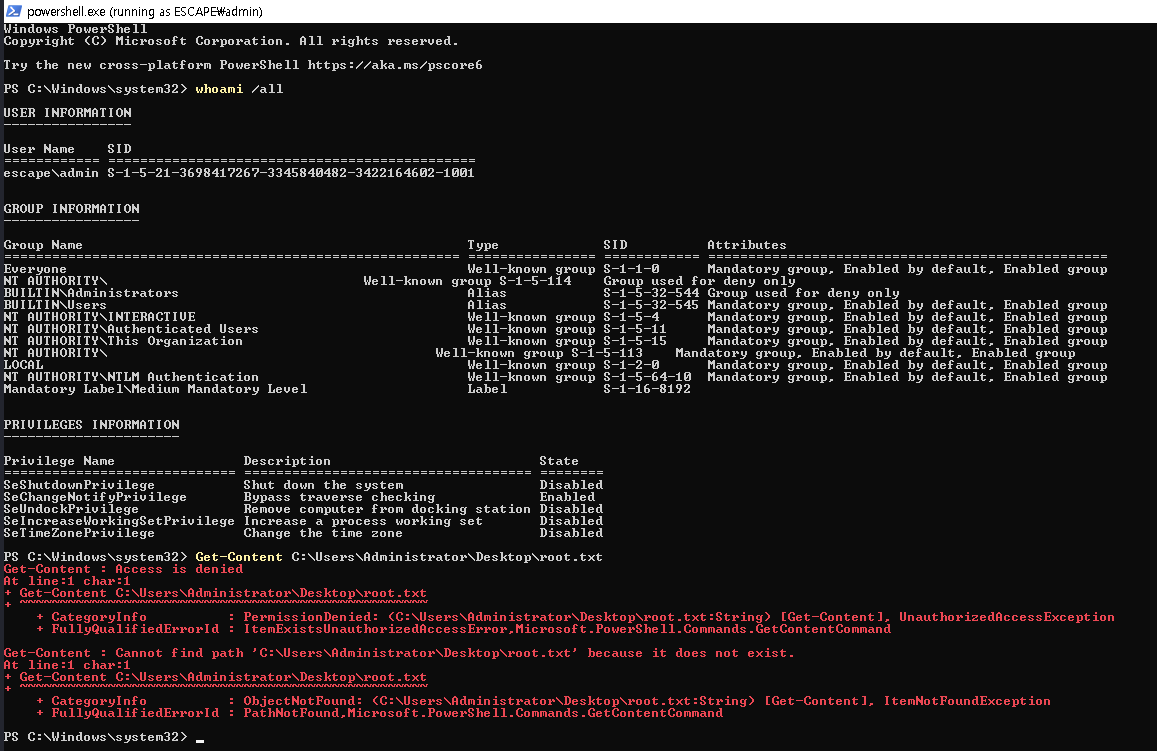This screenshot has width=1157, height=751.
Task: Click 'NT AUTHORITY\Authenticated Users' entry
Action: tap(131, 329)
